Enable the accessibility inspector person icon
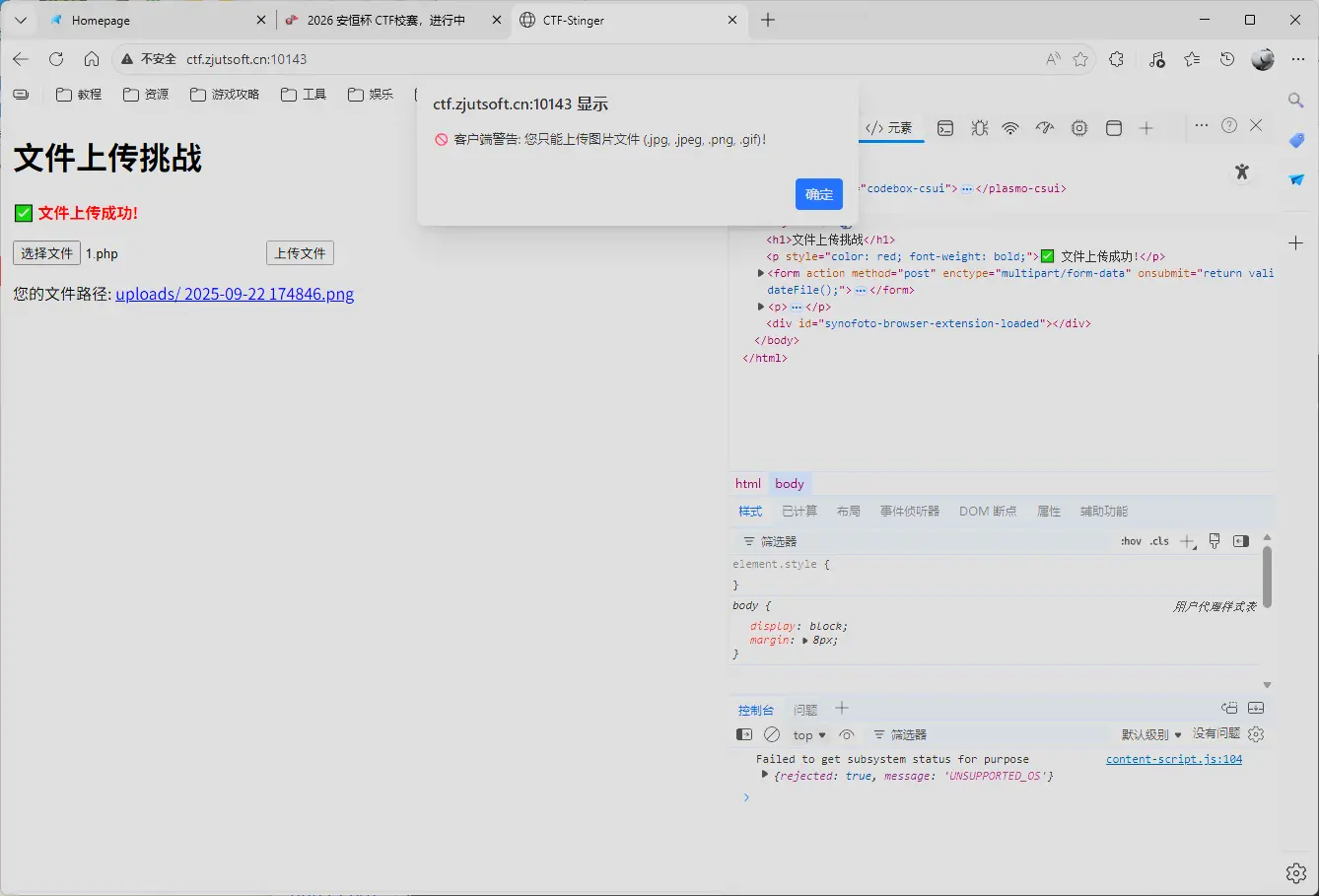Screen dimensions: 1319x896 pos(1242,172)
